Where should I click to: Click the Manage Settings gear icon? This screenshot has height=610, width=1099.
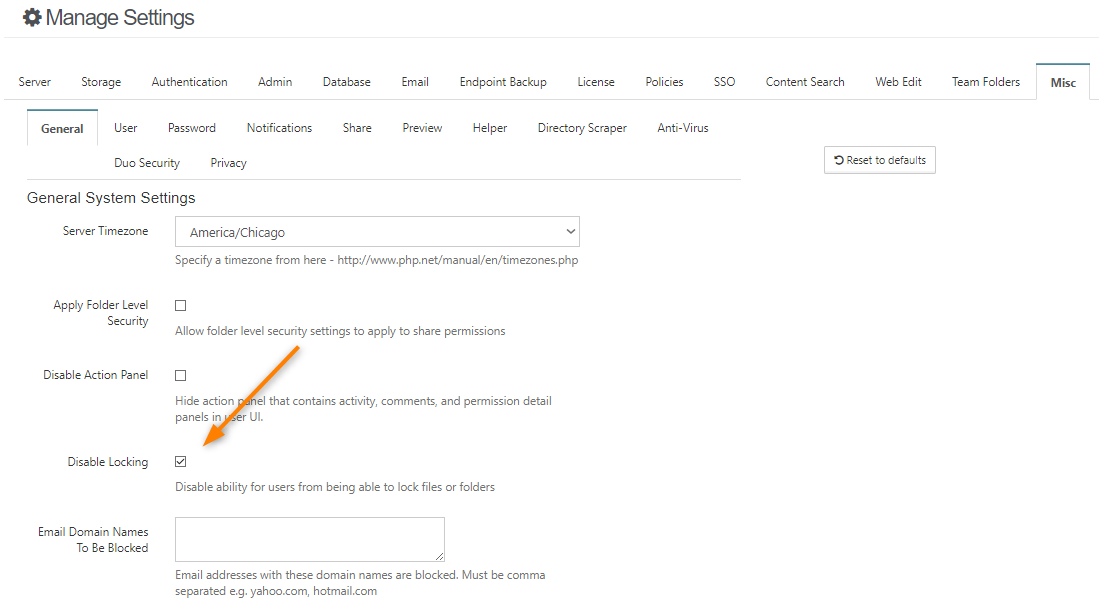(x=32, y=18)
